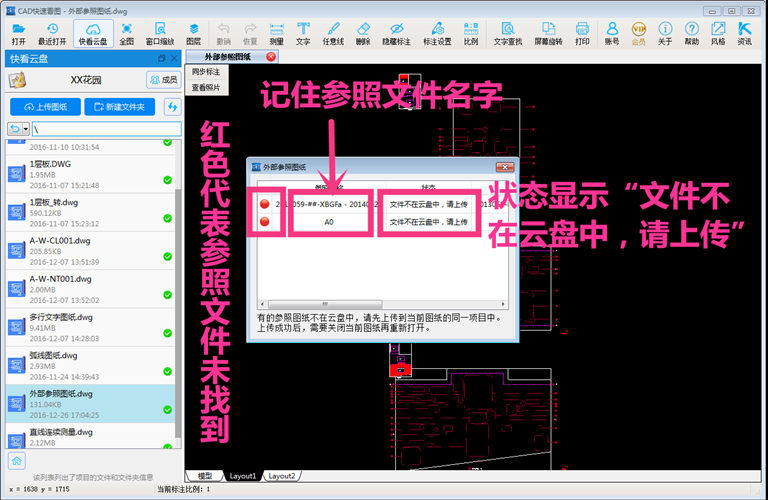Click XX花园 project folder icon

[17, 80]
